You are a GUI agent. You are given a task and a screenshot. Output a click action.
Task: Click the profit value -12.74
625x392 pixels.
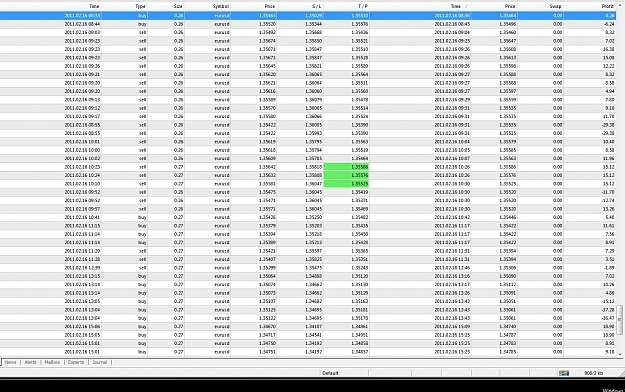[608, 201]
